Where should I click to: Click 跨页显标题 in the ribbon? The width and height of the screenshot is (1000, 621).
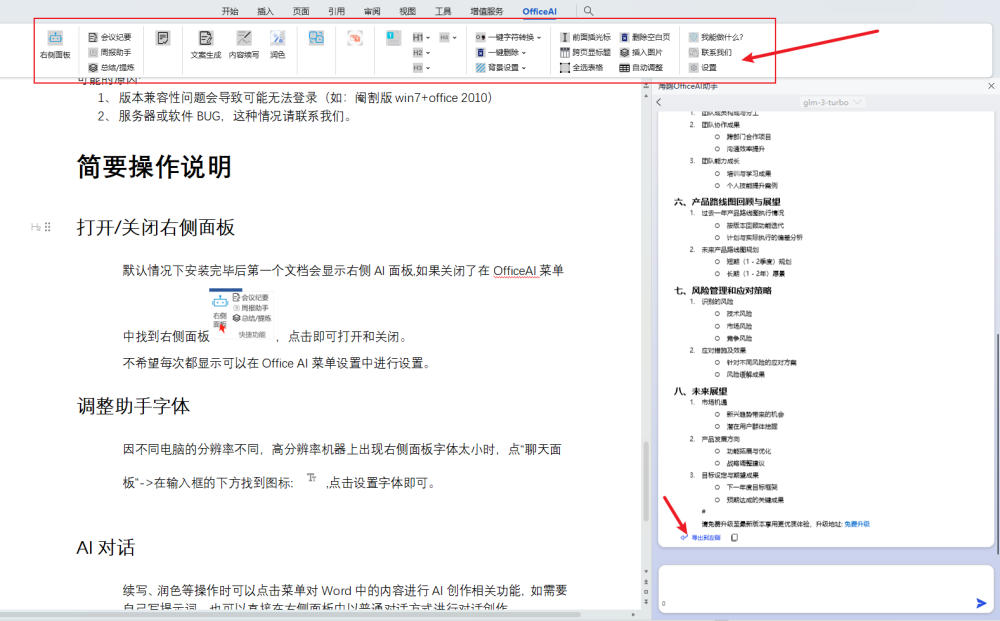(x=585, y=52)
